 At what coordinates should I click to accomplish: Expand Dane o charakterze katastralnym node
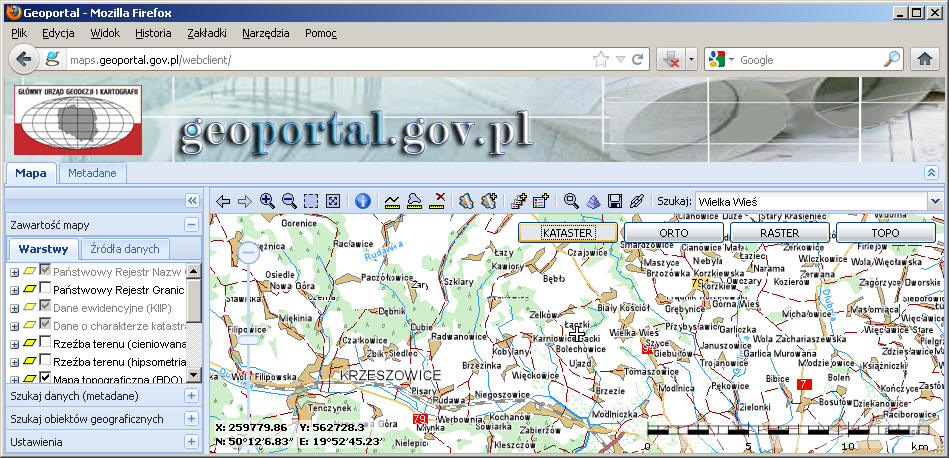coord(15,326)
